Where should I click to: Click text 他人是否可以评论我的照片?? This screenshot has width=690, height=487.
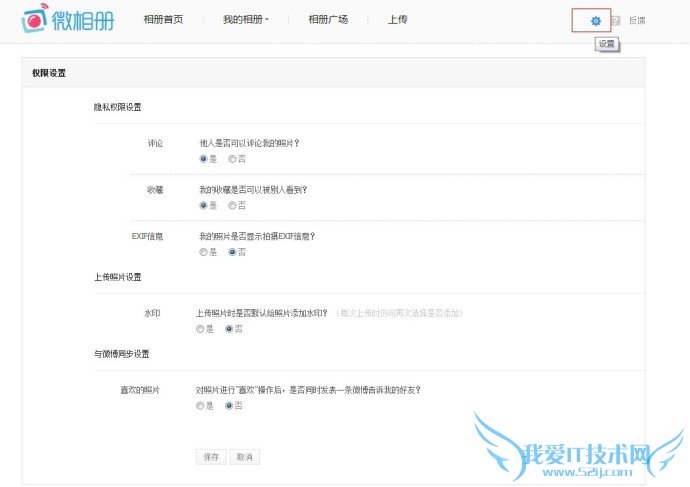(x=249, y=143)
